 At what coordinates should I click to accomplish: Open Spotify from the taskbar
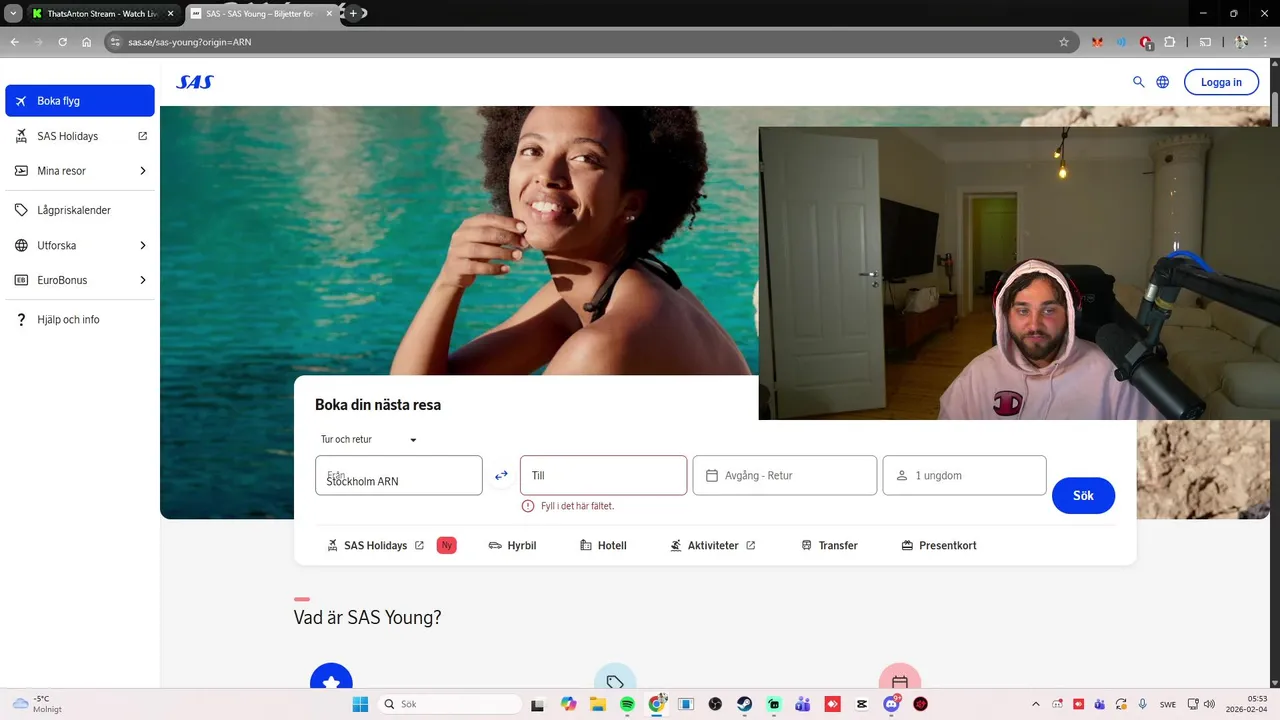click(x=627, y=704)
